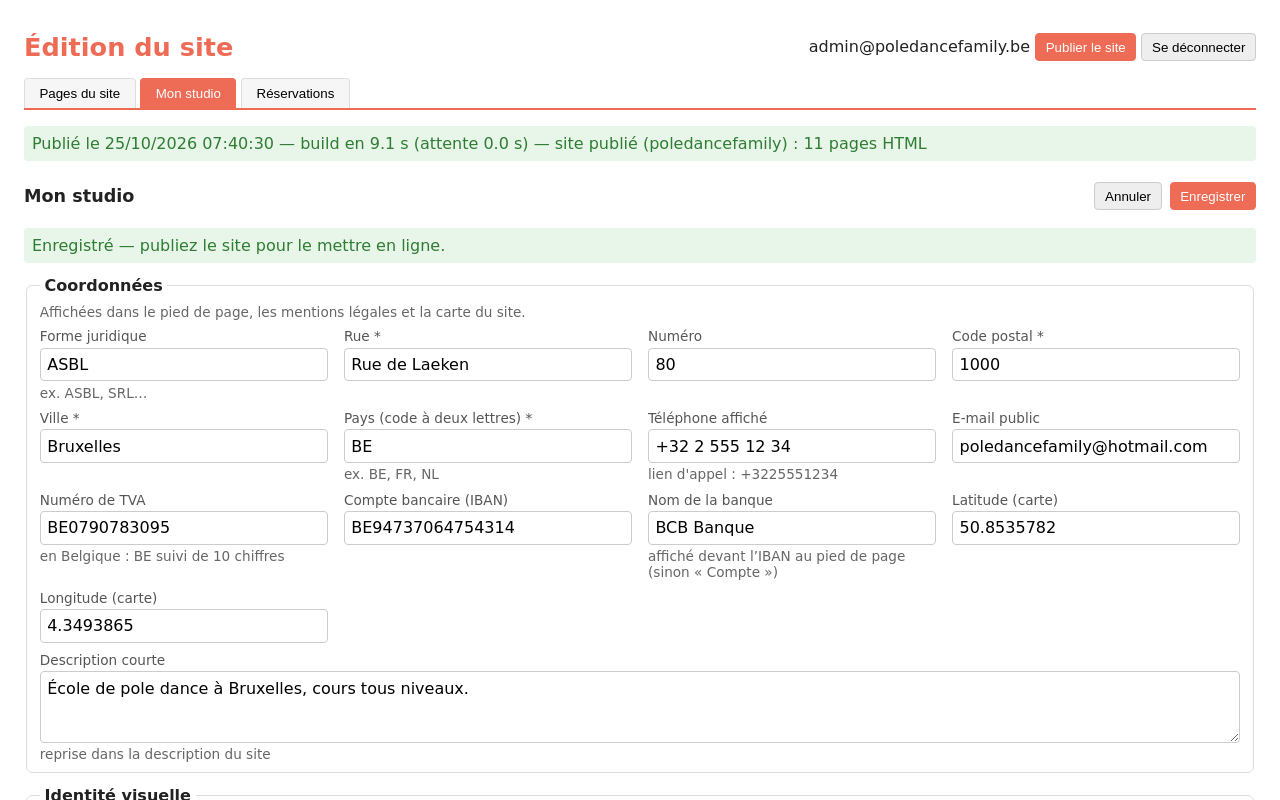Image resolution: width=1280 pixels, height=800 pixels.
Task: Click the E-mail public field
Action: (x=1096, y=446)
